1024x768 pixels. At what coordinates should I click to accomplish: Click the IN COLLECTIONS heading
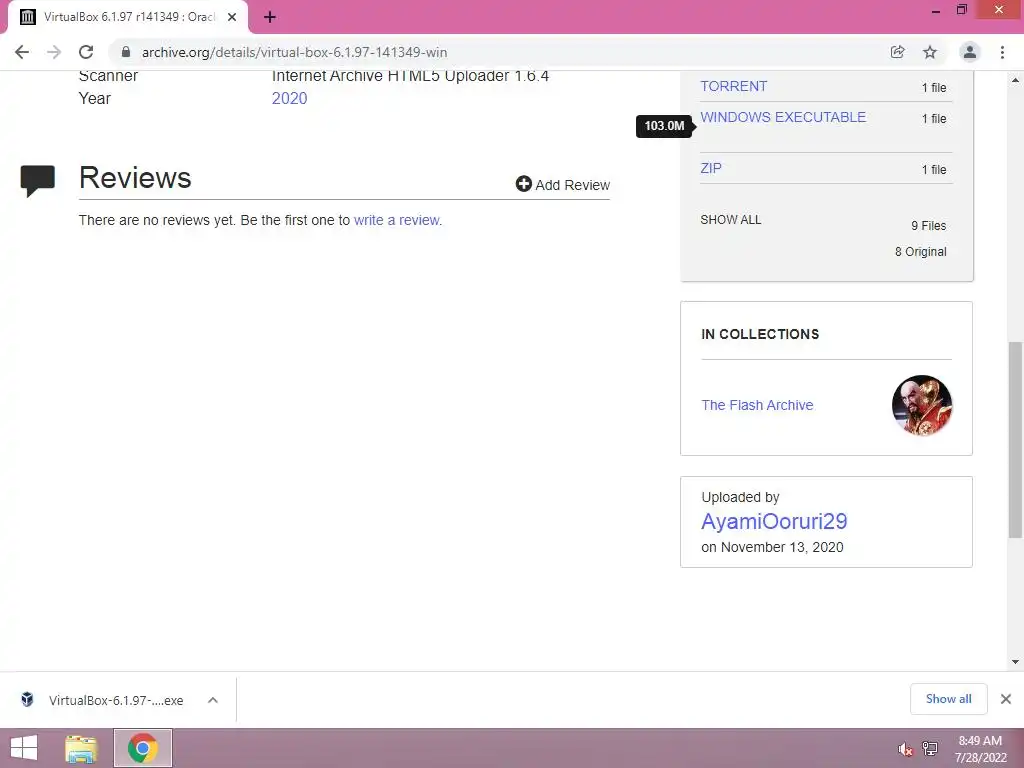pos(760,334)
